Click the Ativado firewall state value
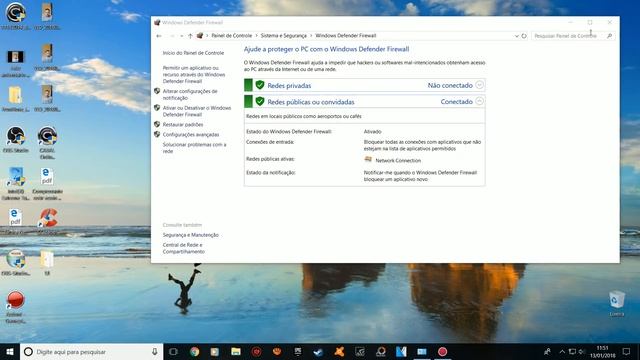Viewport: 640px width, 360px height. click(x=373, y=132)
